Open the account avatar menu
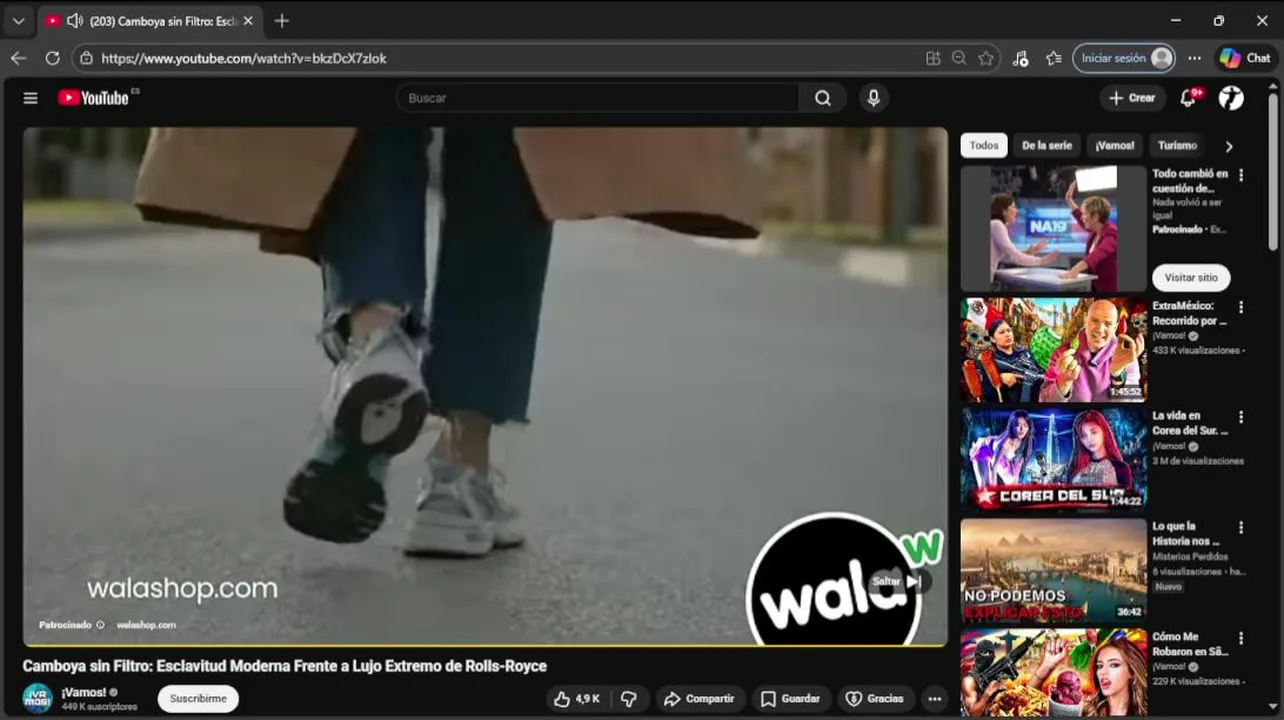 [1231, 98]
